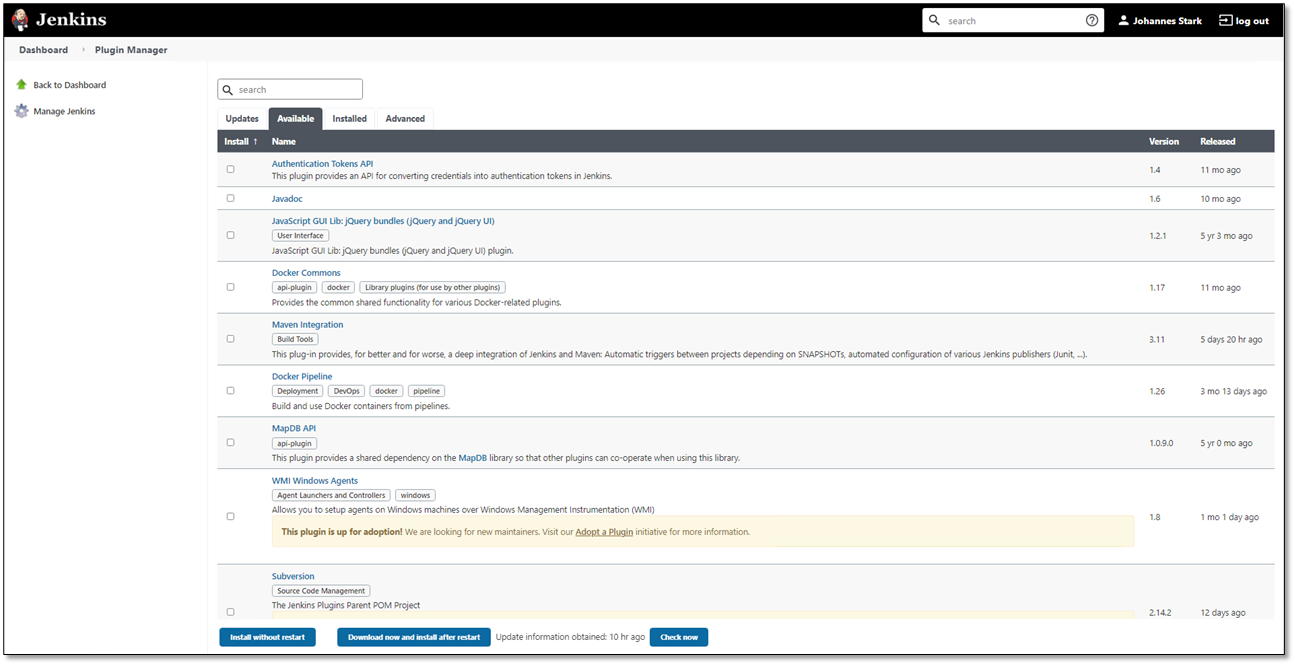1295x665 pixels.
Task: Expand the breadcrumb arrow after Dashboard
Action: [82, 50]
